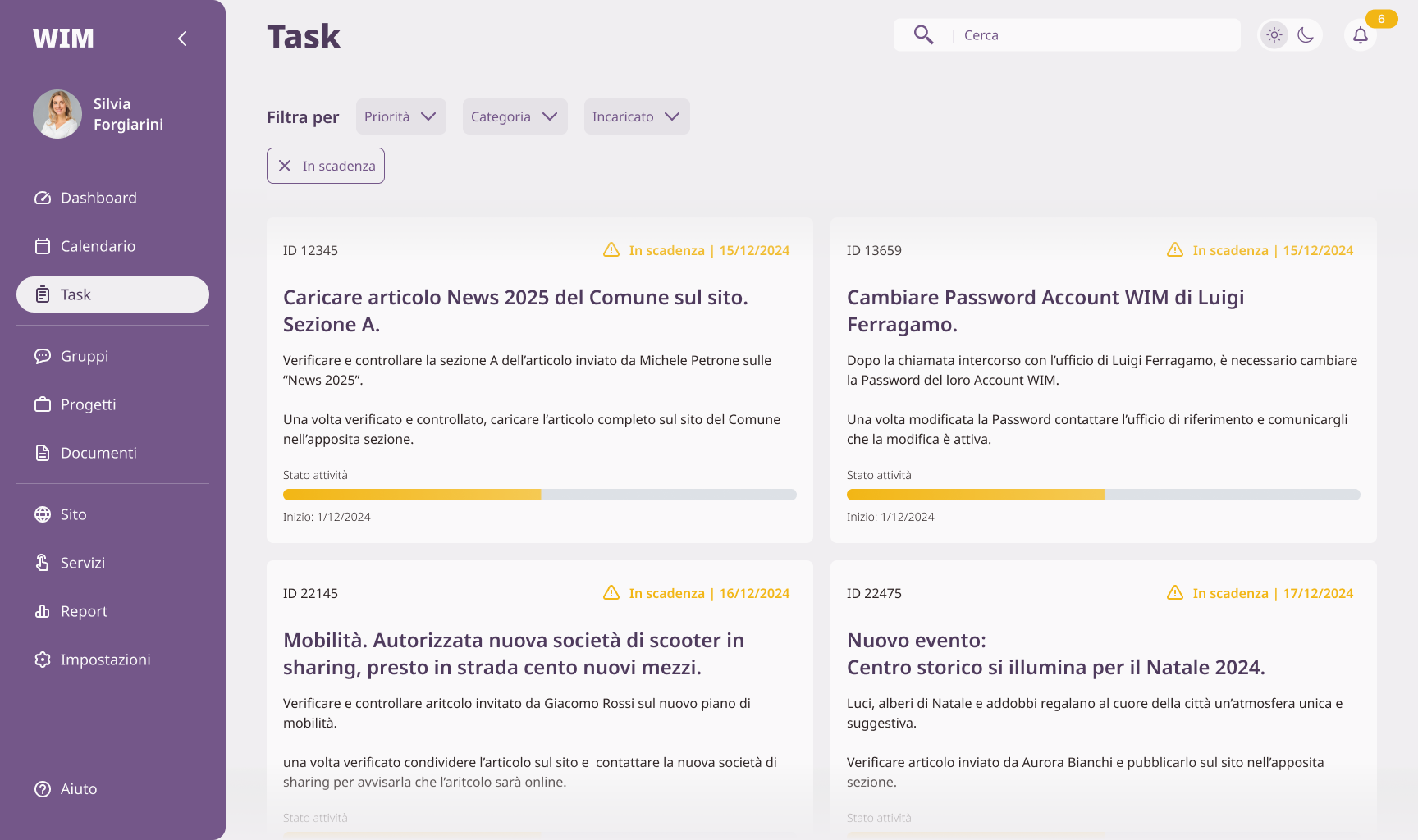Click the WIM logo
1418x840 pixels.
[x=63, y=39]
